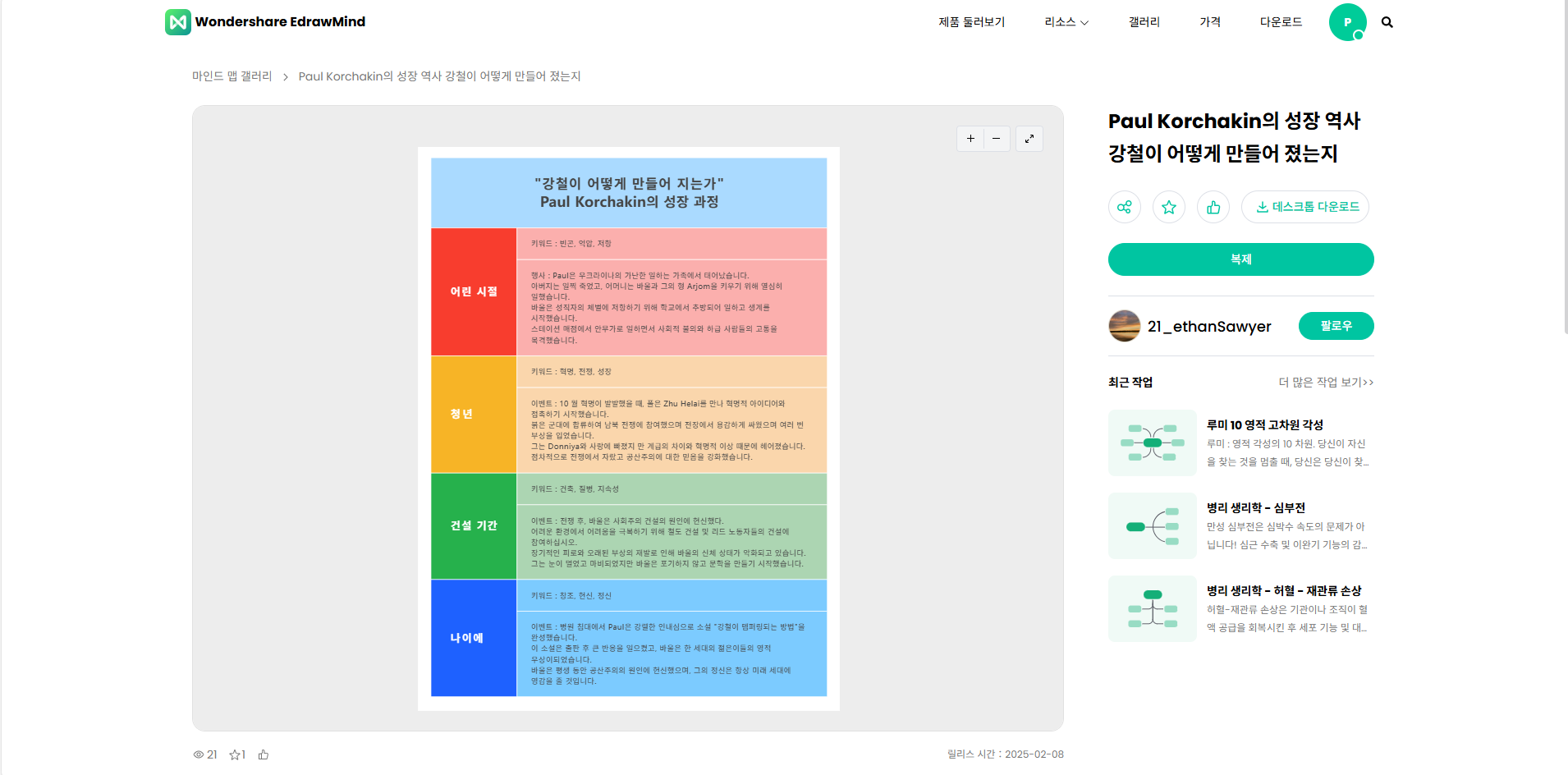Click the green 복제 button
The image size is (1568, 775).
(x=1240, y=259)
